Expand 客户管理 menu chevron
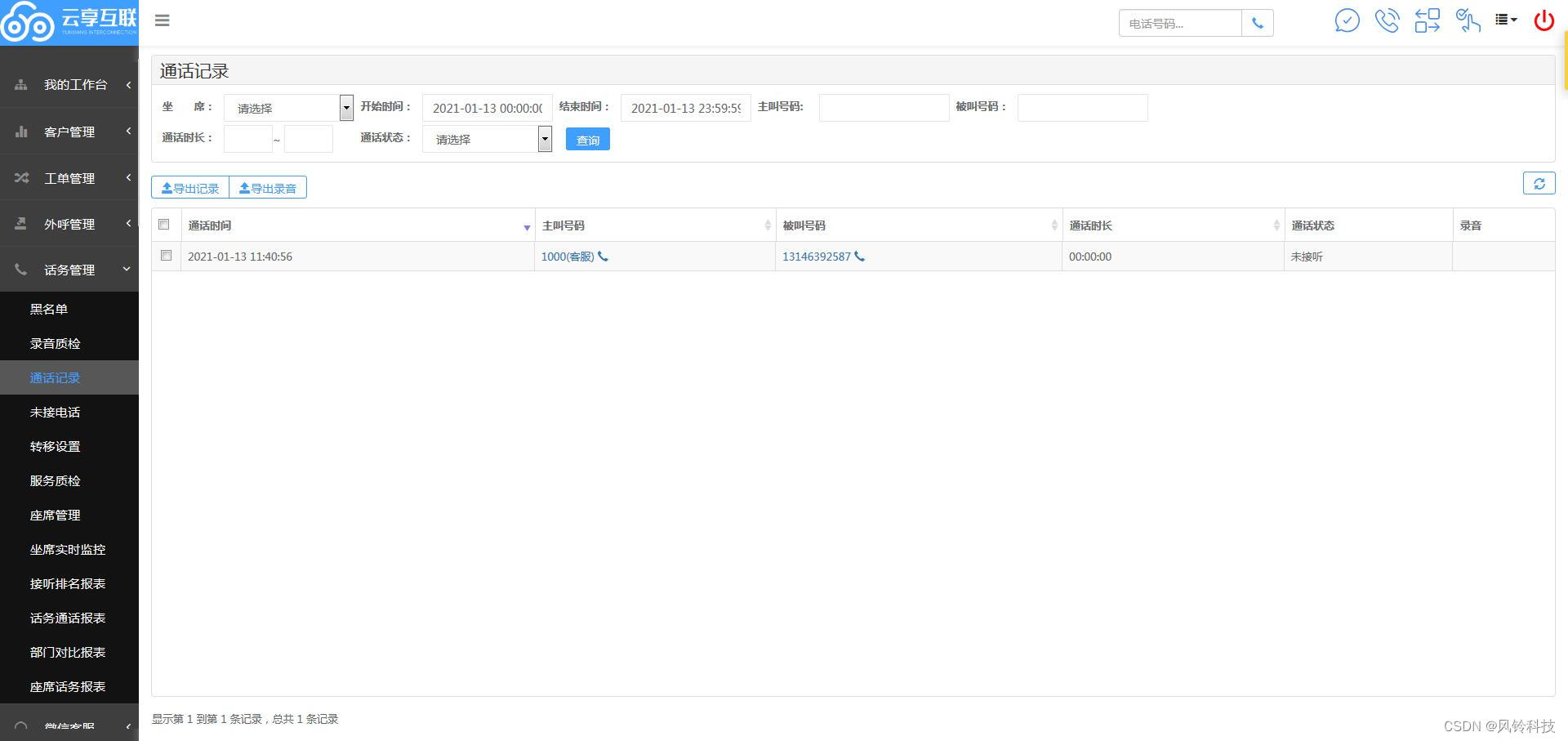Image resolution: width=1568 pixels, height=741 pixels. click(x=128, y=132)
